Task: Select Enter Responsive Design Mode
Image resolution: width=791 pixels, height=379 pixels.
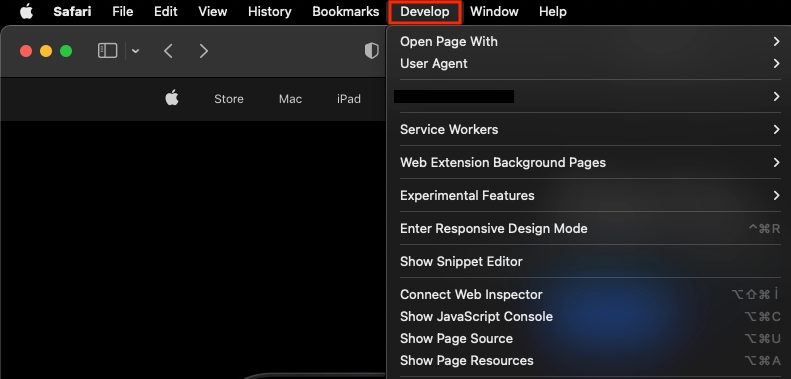Action: click(x=590, y=229)
